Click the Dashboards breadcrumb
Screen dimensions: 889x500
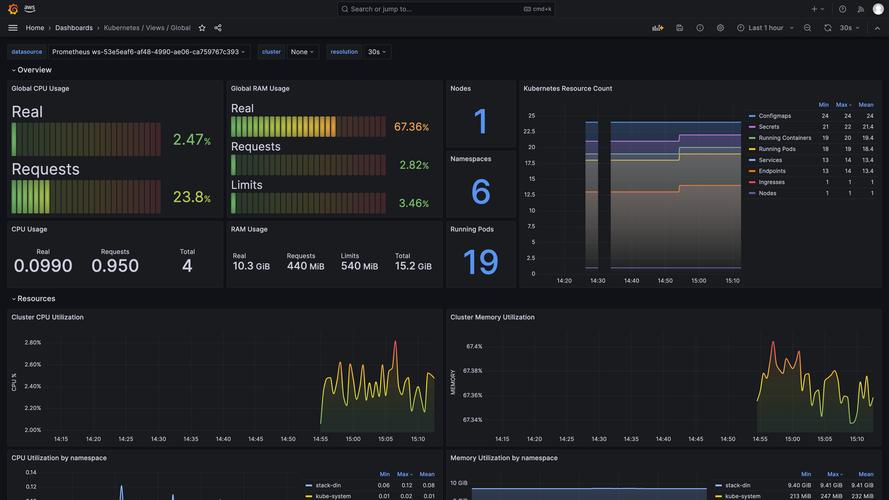[x=74, y=28]
